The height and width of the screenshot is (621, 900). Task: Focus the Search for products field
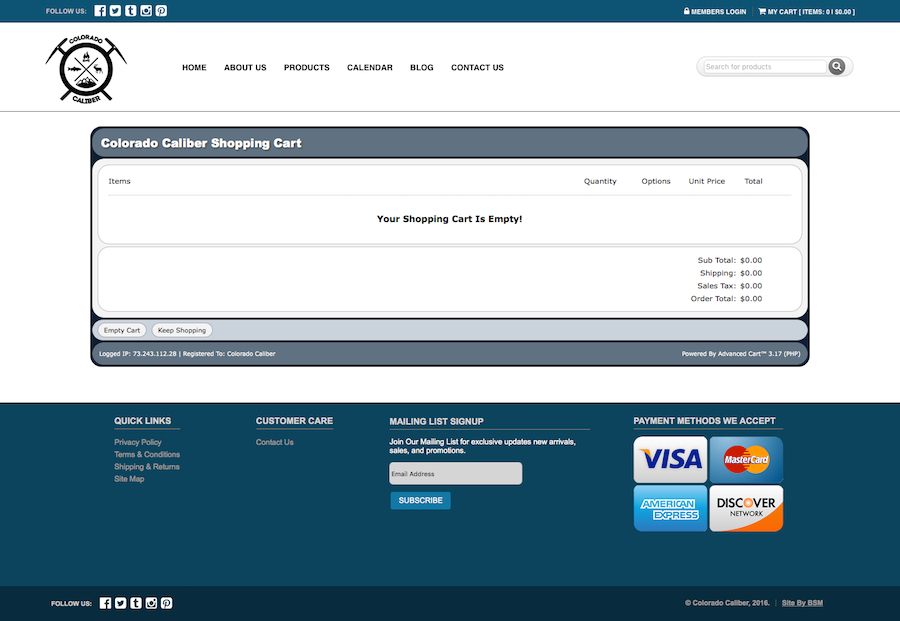(x=765, y=67)
